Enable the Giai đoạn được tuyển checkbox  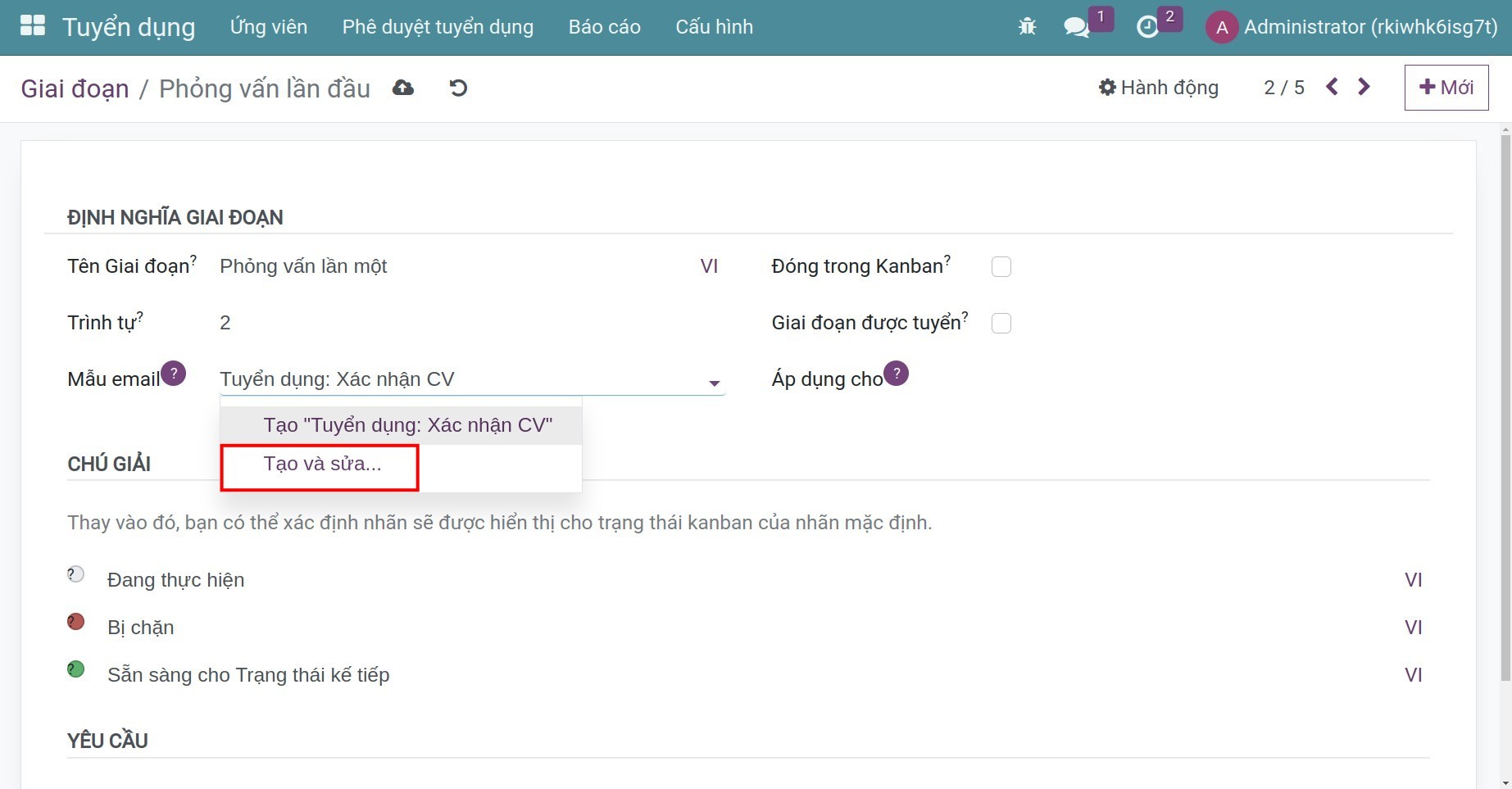point(1001,324)
